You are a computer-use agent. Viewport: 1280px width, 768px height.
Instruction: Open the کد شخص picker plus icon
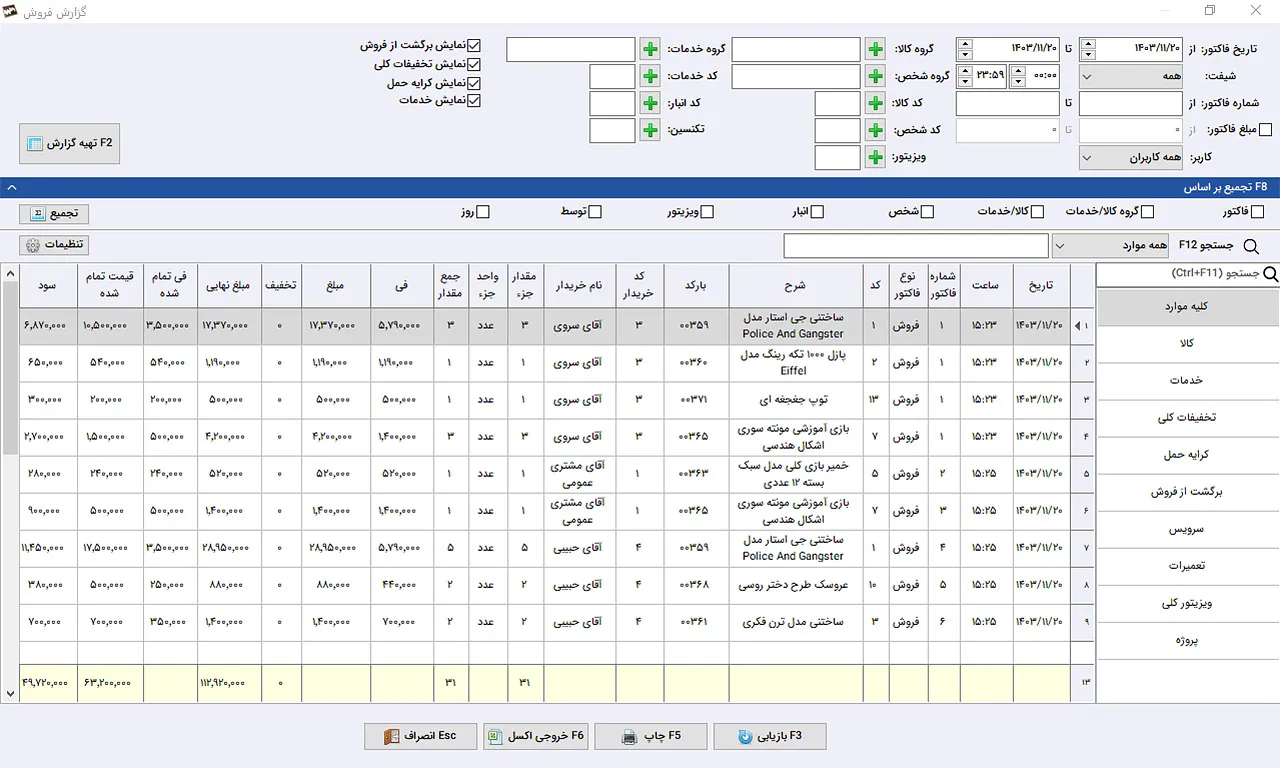(x=875, y=130)
